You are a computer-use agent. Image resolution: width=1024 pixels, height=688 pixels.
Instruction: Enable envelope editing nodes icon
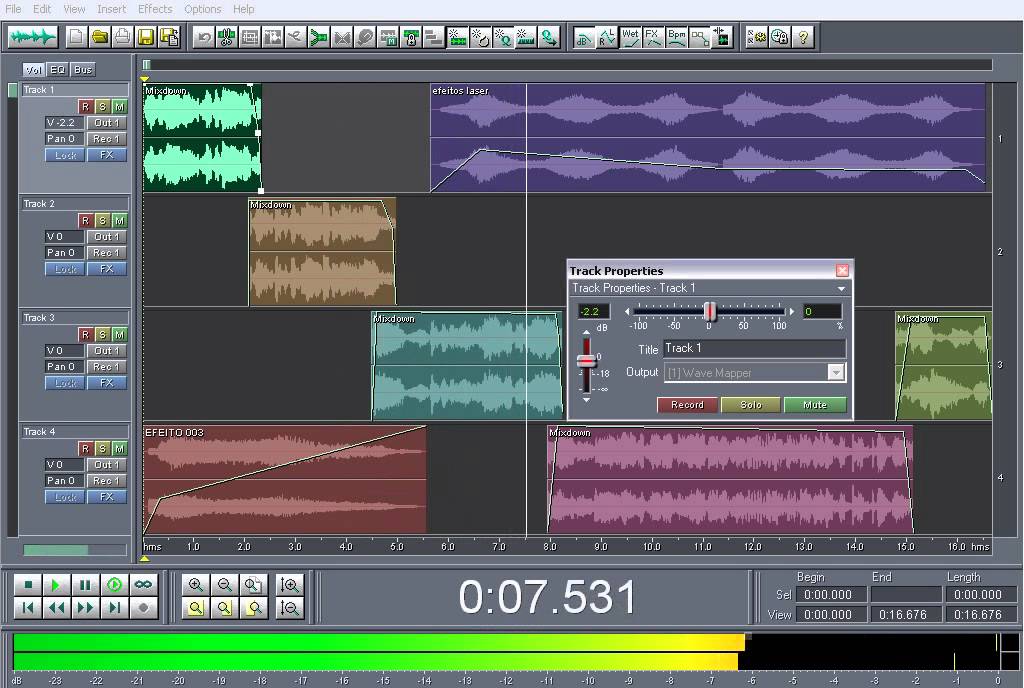pyautogui.click(x=699, y=37)
